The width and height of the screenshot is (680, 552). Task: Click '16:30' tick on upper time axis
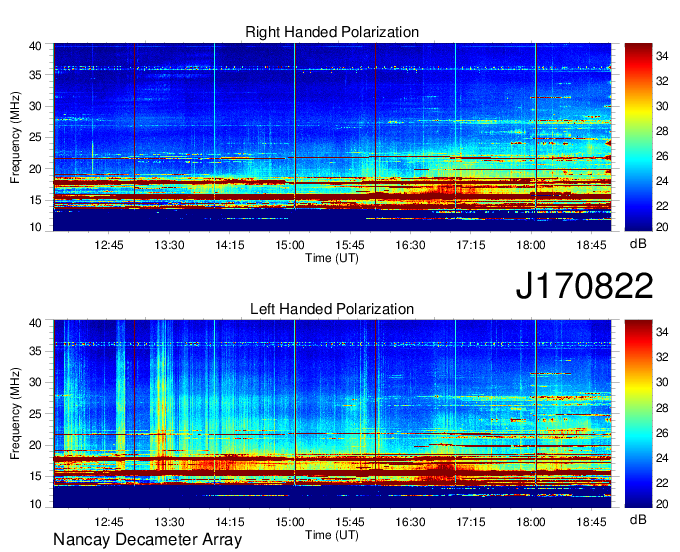pyautogui.click(x=410, y=245)
